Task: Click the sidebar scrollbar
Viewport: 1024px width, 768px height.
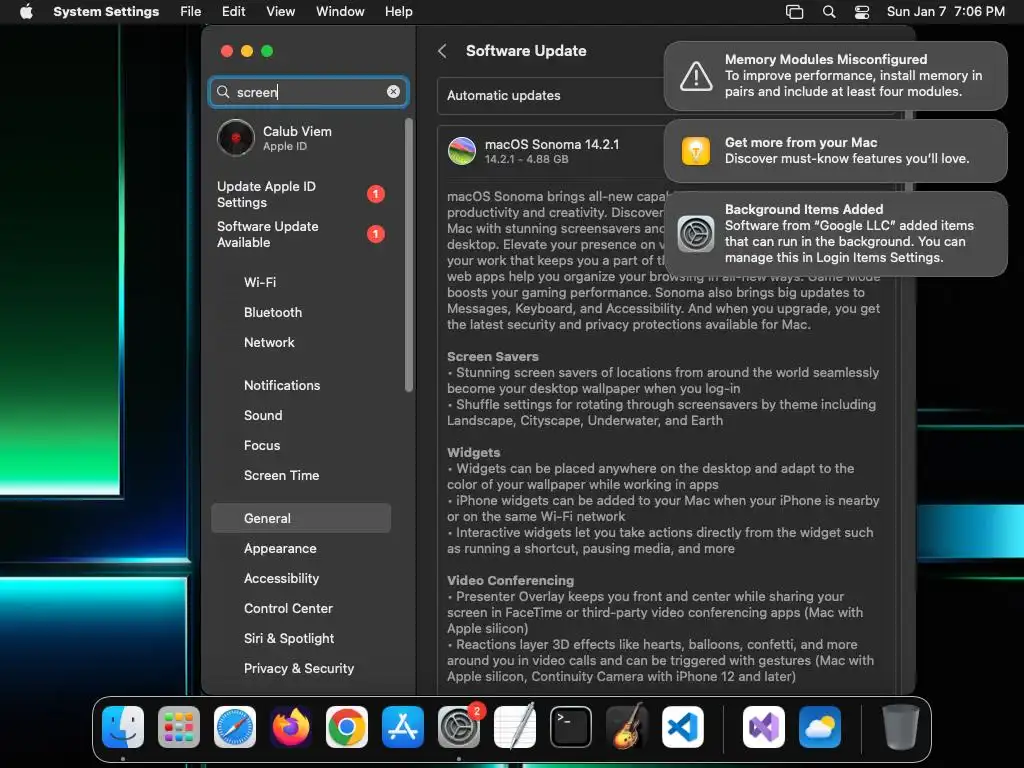Action: pyautogui.click(x=409, y=255)
